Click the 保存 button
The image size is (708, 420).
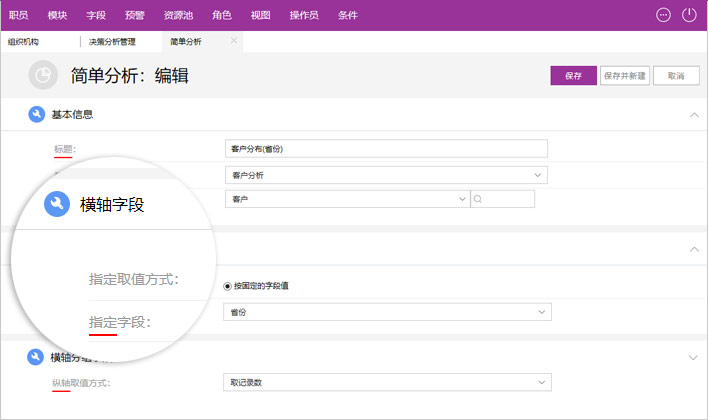tap(573, 76)
